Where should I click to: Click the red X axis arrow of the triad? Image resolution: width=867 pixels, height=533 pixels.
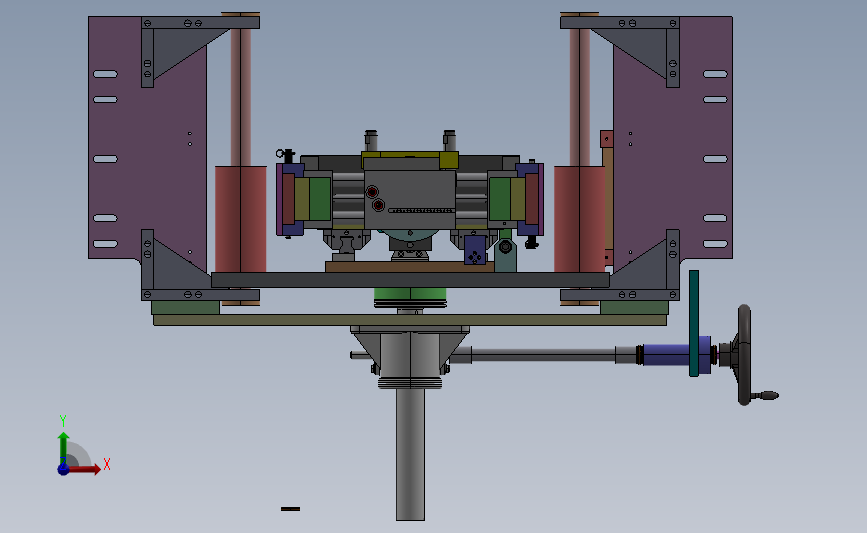84,469
